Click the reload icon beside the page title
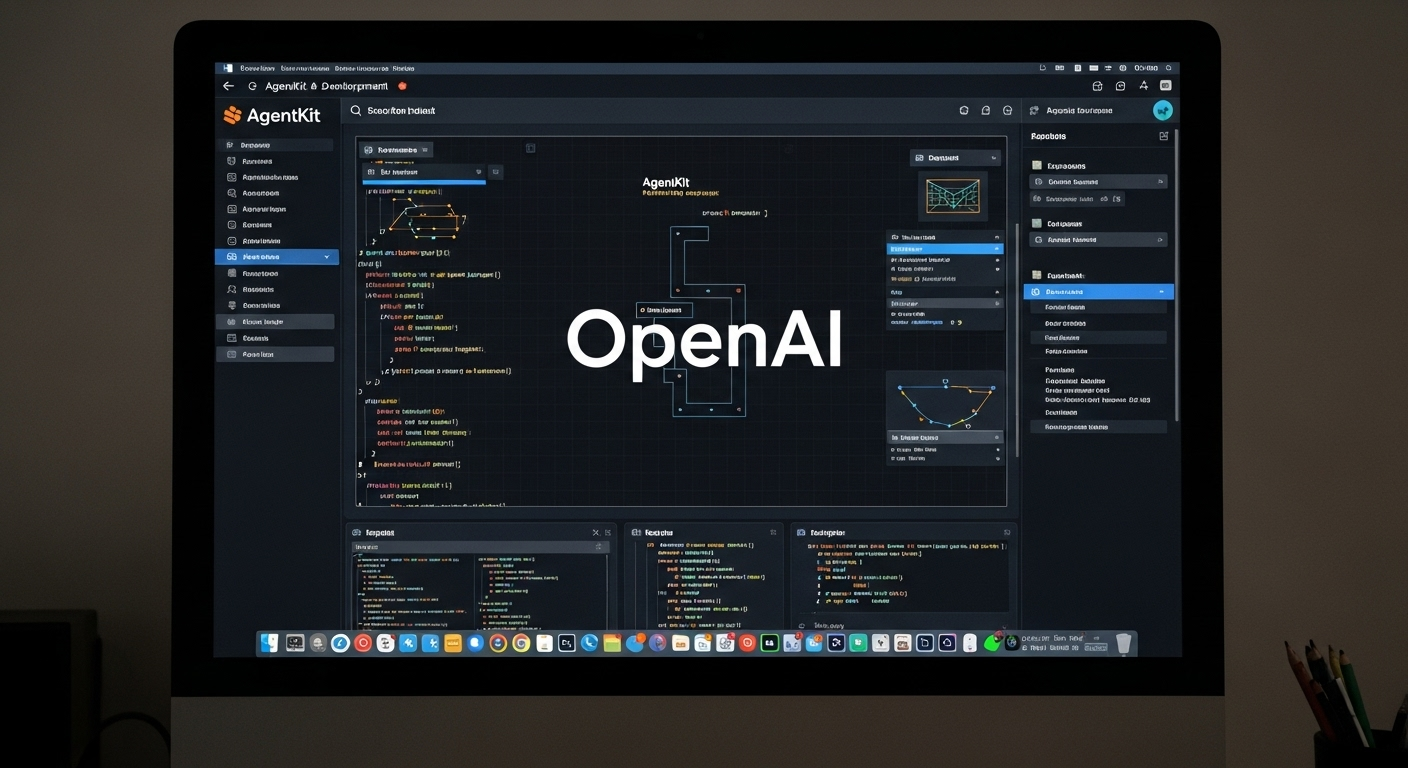Screen dimensions: 1408x768 click(252, 87)
